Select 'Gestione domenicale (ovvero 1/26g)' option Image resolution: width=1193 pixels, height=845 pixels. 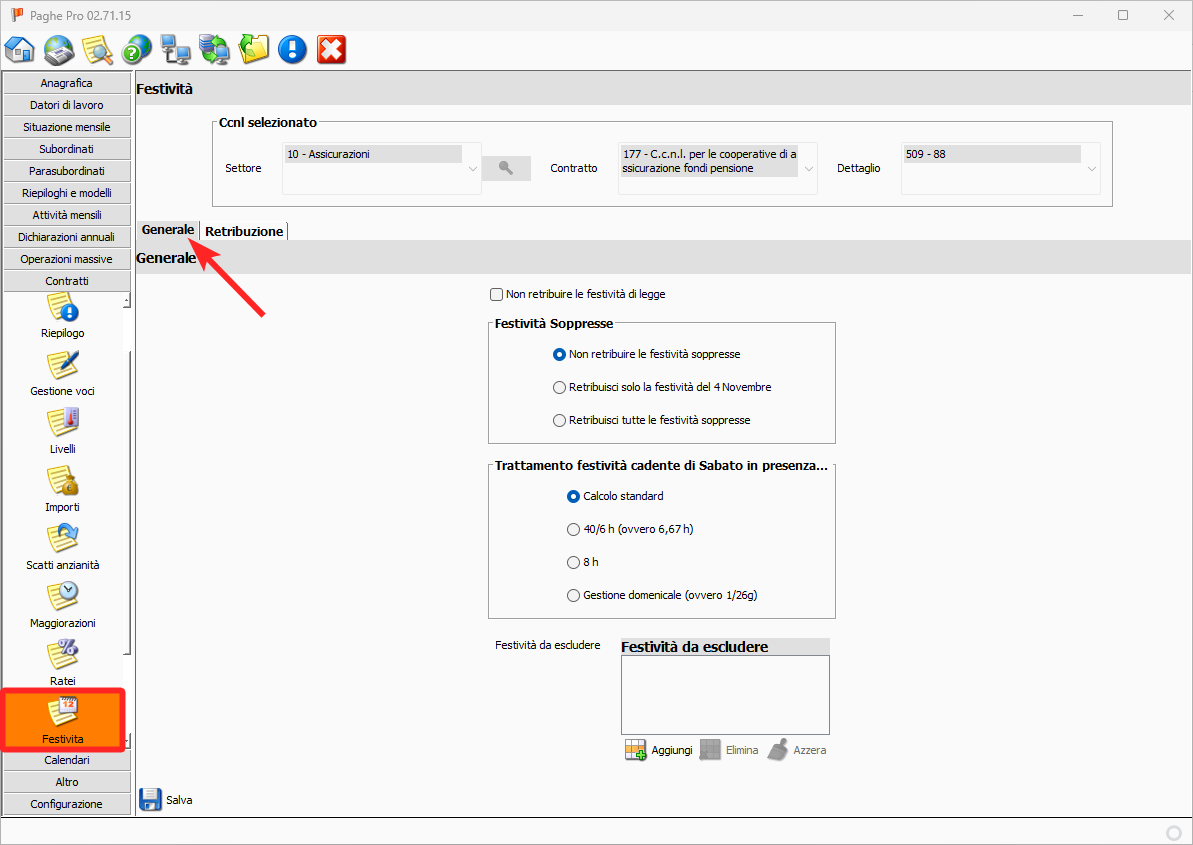(x=574, y=595)
